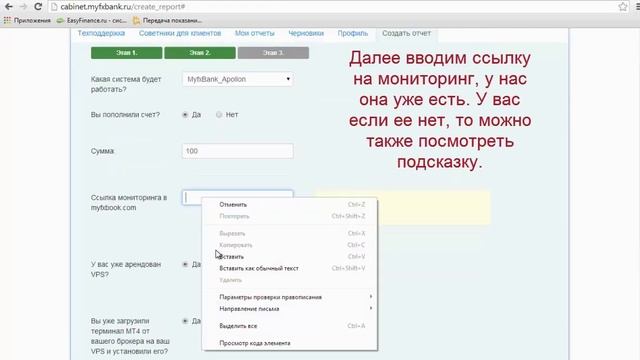Open Мои отчеты tab

(x=255, y=33)
